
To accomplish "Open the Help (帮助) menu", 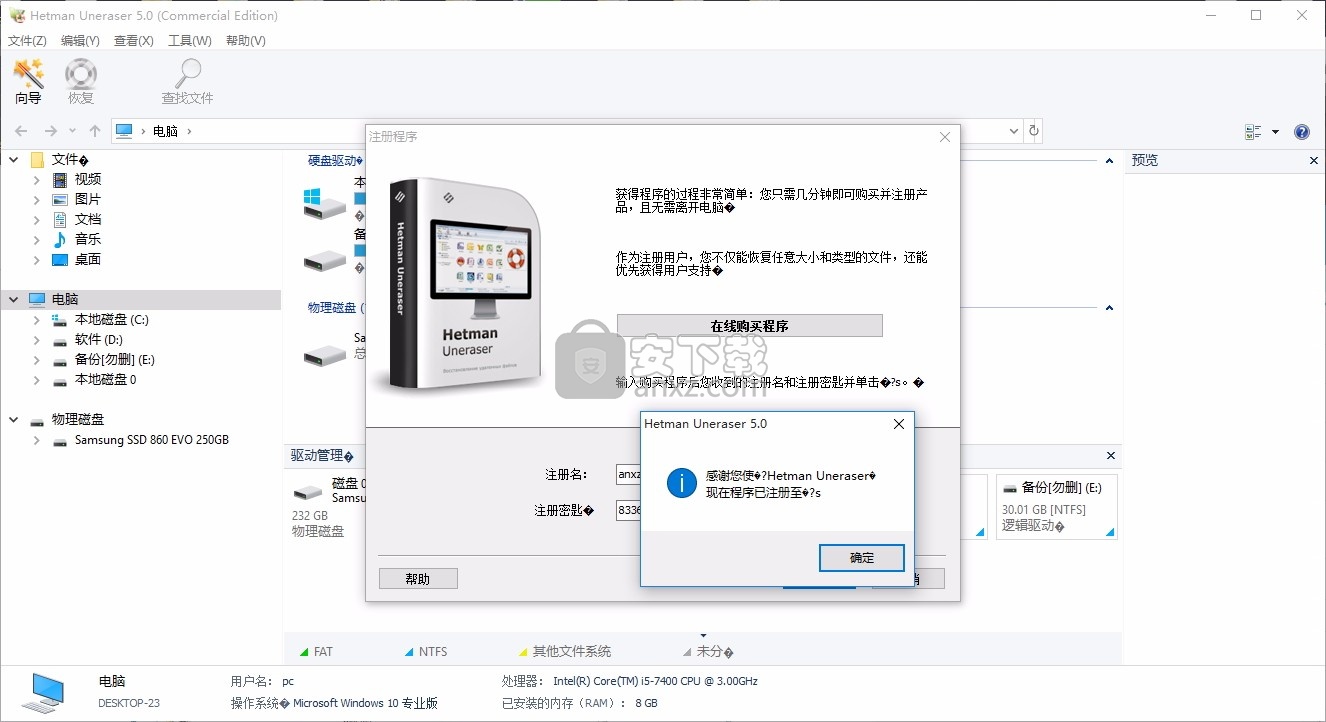I will 246,41.
